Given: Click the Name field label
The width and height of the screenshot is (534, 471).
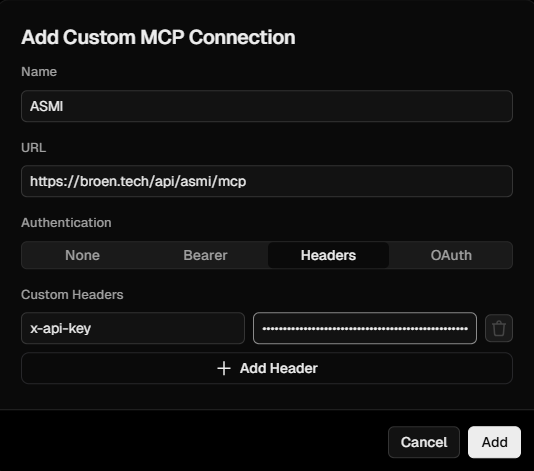Looking at the screenshot, I should [39, 72].
